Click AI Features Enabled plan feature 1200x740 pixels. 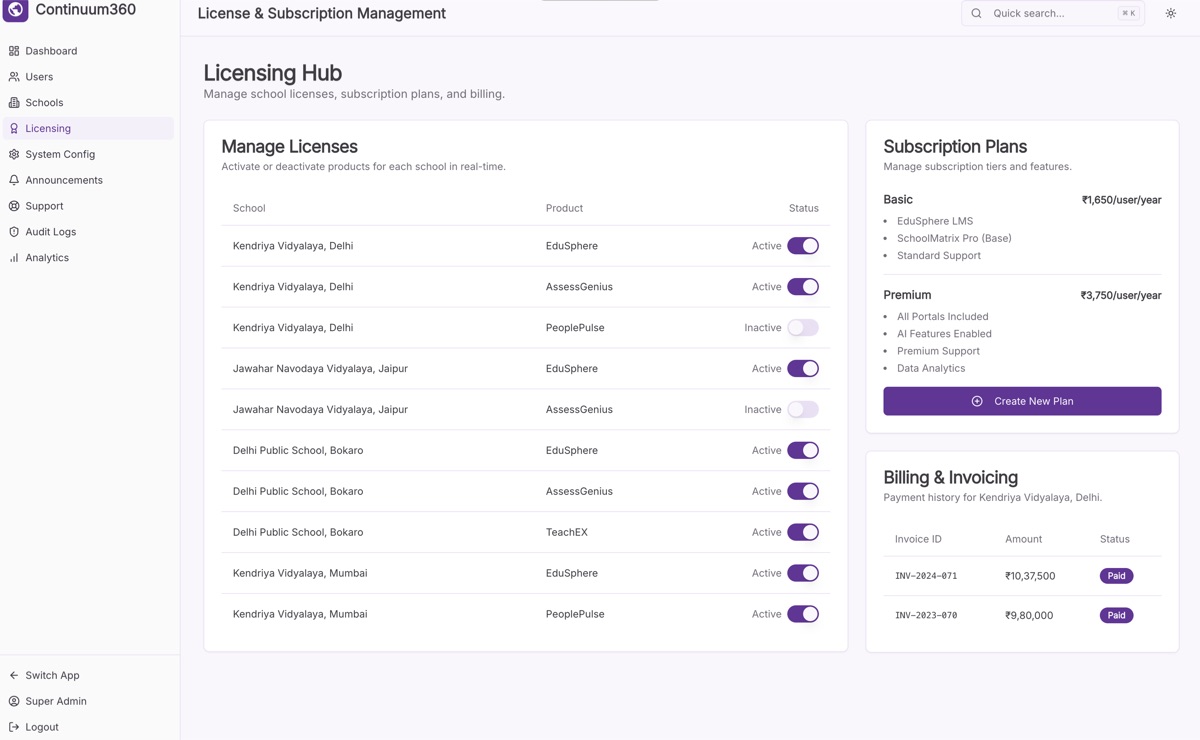pos(944,334)
